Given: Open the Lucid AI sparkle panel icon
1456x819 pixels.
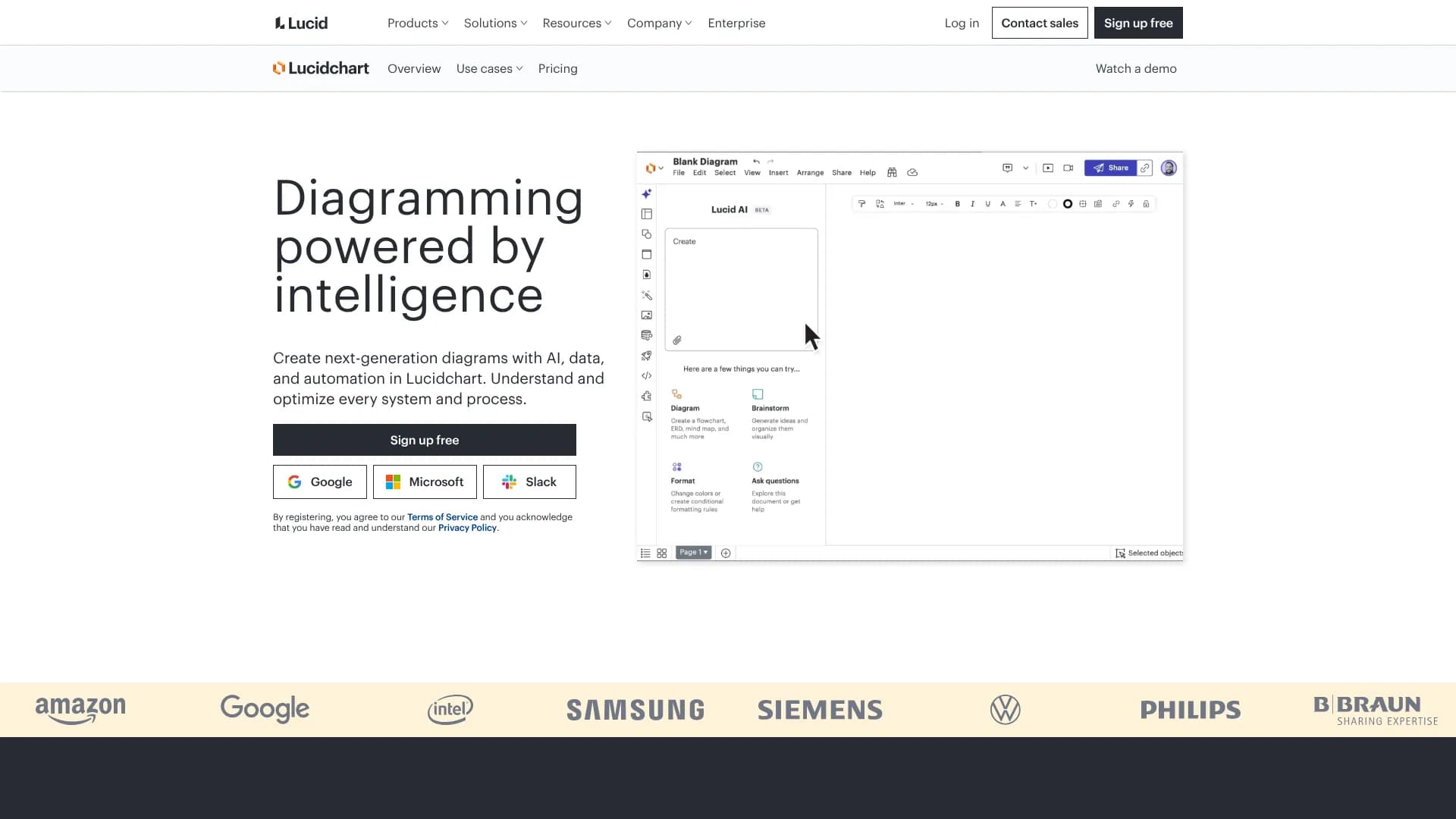Looking at the screenshot, I should coord(646,193).
